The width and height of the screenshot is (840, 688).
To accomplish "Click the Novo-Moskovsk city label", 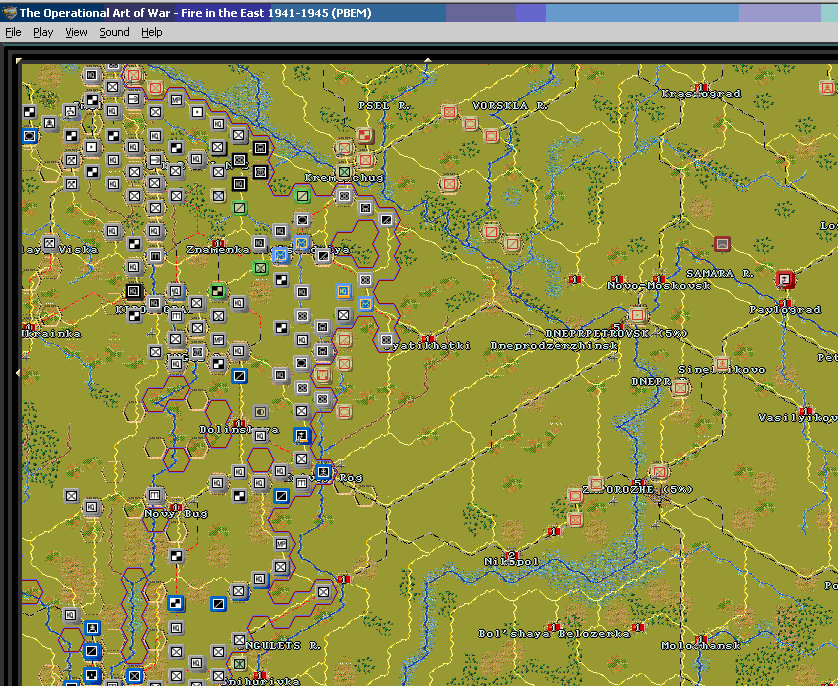I will pyautogui.click(x=659, y=286).
